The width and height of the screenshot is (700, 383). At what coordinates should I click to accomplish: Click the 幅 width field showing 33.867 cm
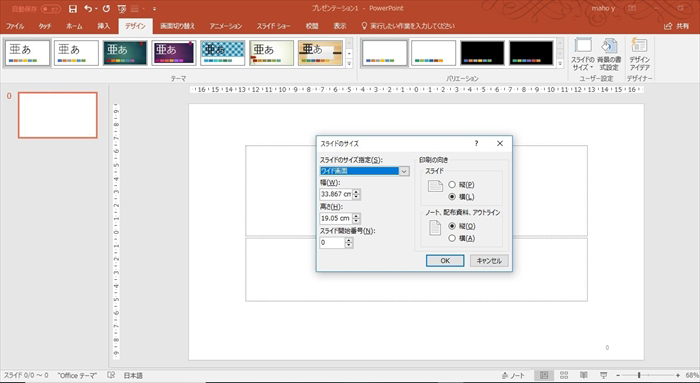tap(336, 194)
